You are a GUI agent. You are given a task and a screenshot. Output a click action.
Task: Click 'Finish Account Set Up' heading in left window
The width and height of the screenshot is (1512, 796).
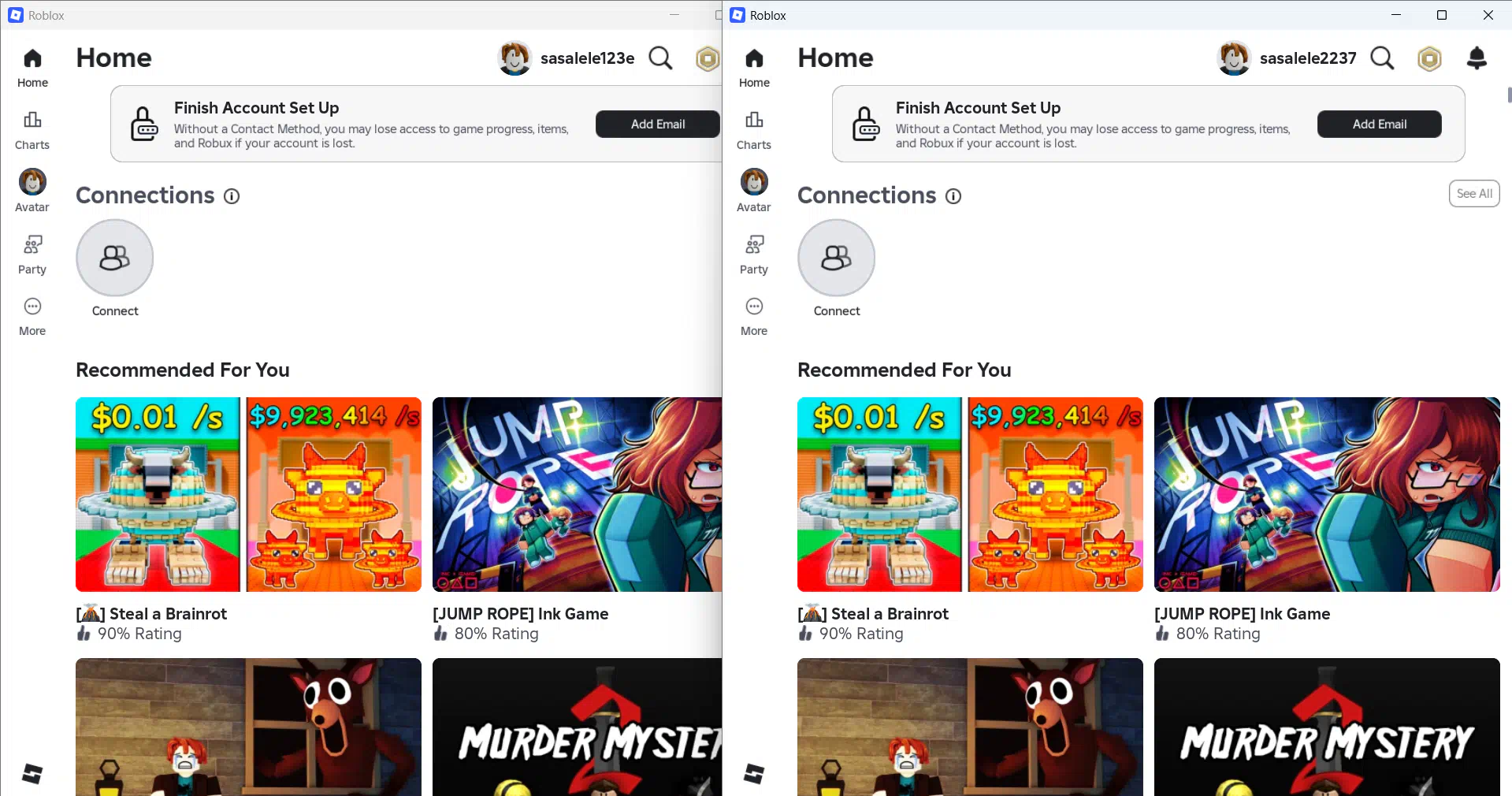point(256,108)
